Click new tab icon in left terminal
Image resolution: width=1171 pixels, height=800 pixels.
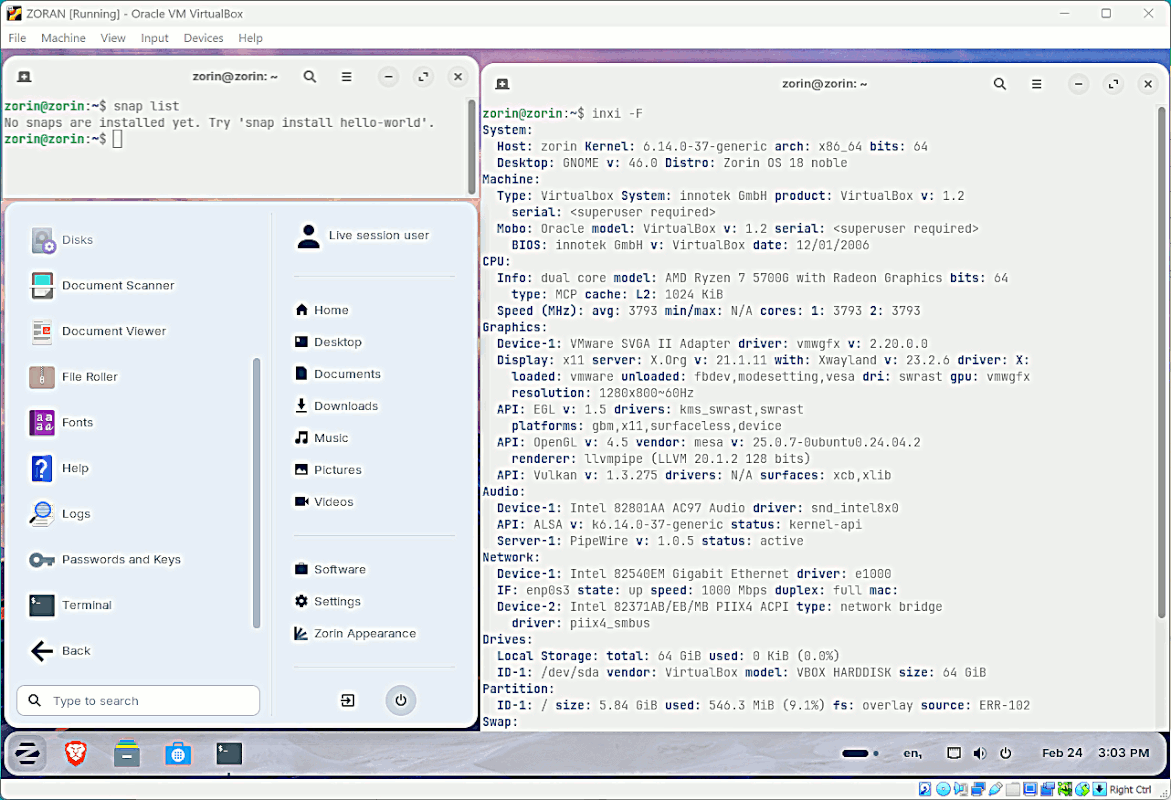point(24,77)
